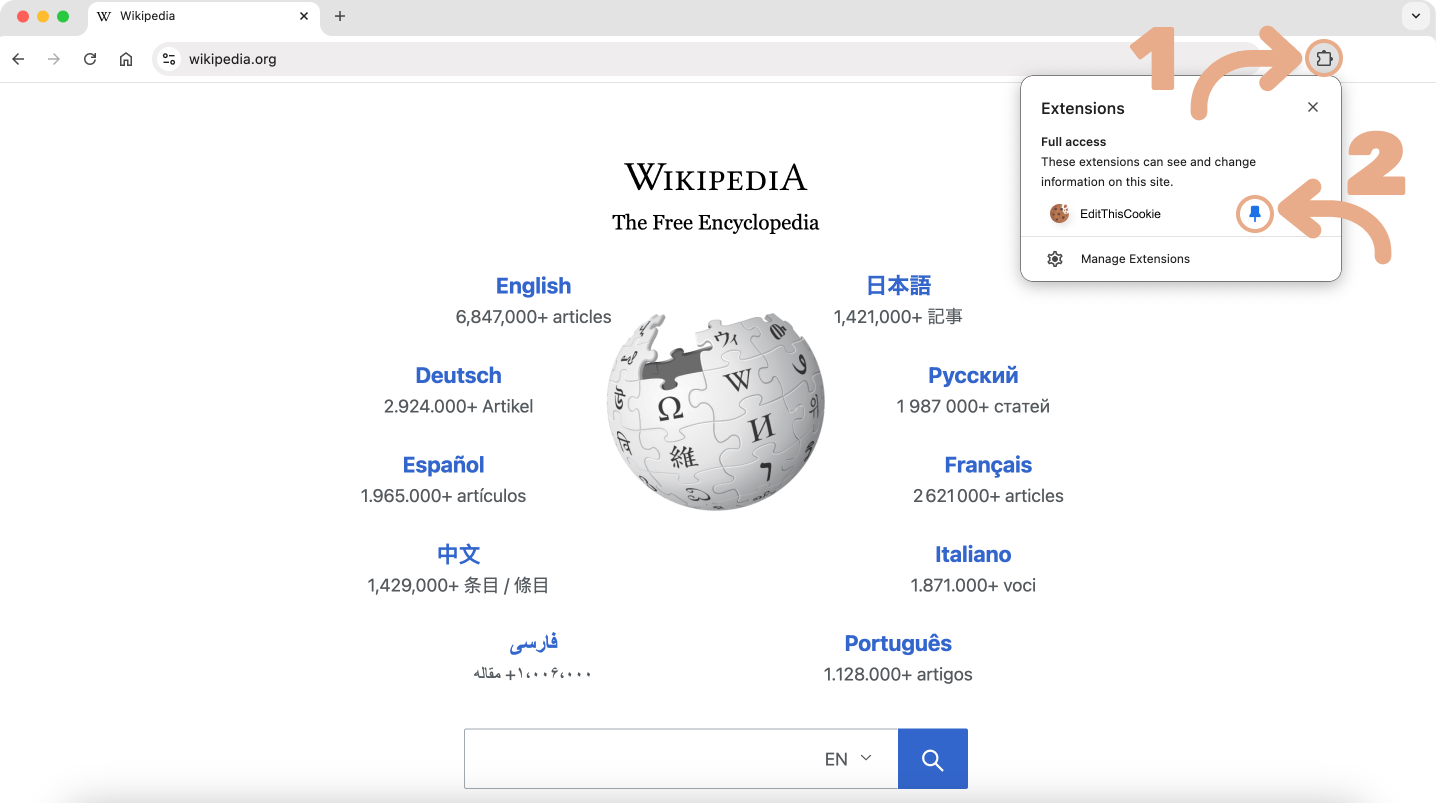Open the Deutsch Wikipedia link
The height and width of the screenshot is (803, 1436).
coord(458,376)
